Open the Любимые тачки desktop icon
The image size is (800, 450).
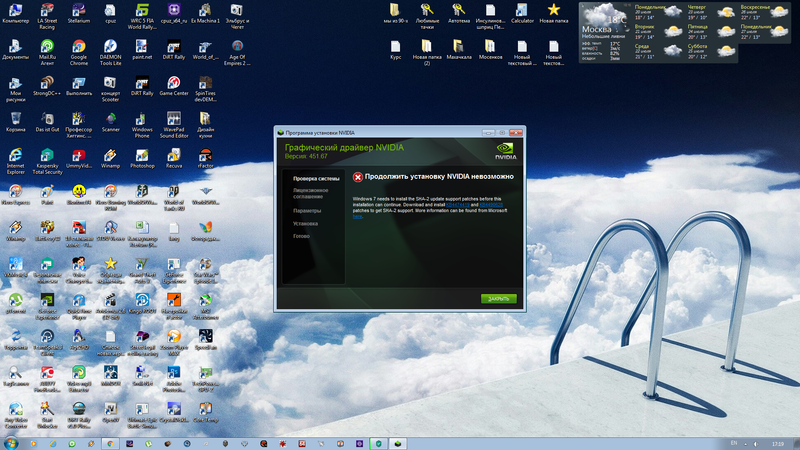[427, 17]
